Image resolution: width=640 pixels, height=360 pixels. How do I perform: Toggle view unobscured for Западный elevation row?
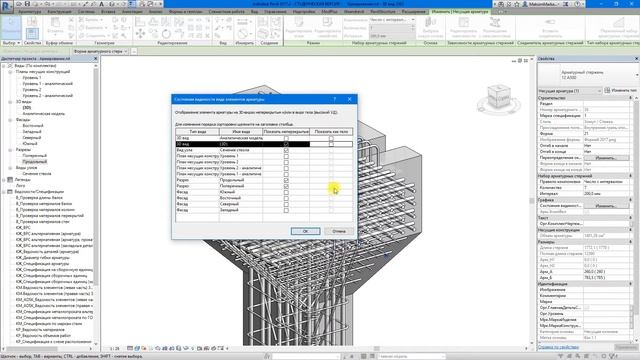click(x=286, y=210)
